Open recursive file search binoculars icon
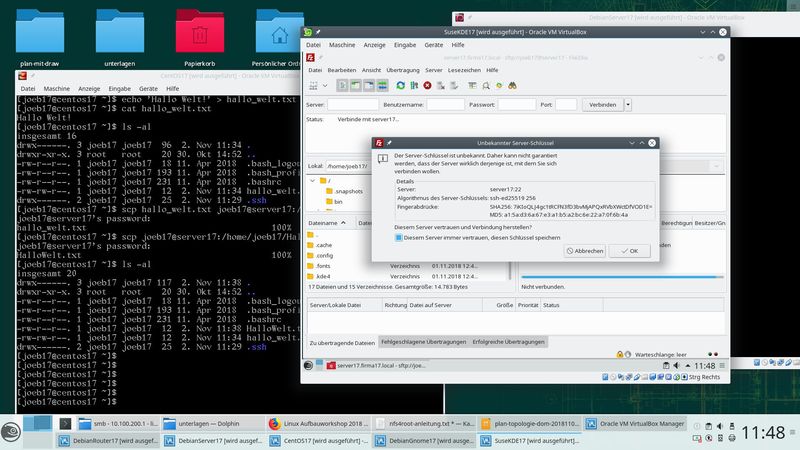 pyautogui.click(x=512, y=86)
